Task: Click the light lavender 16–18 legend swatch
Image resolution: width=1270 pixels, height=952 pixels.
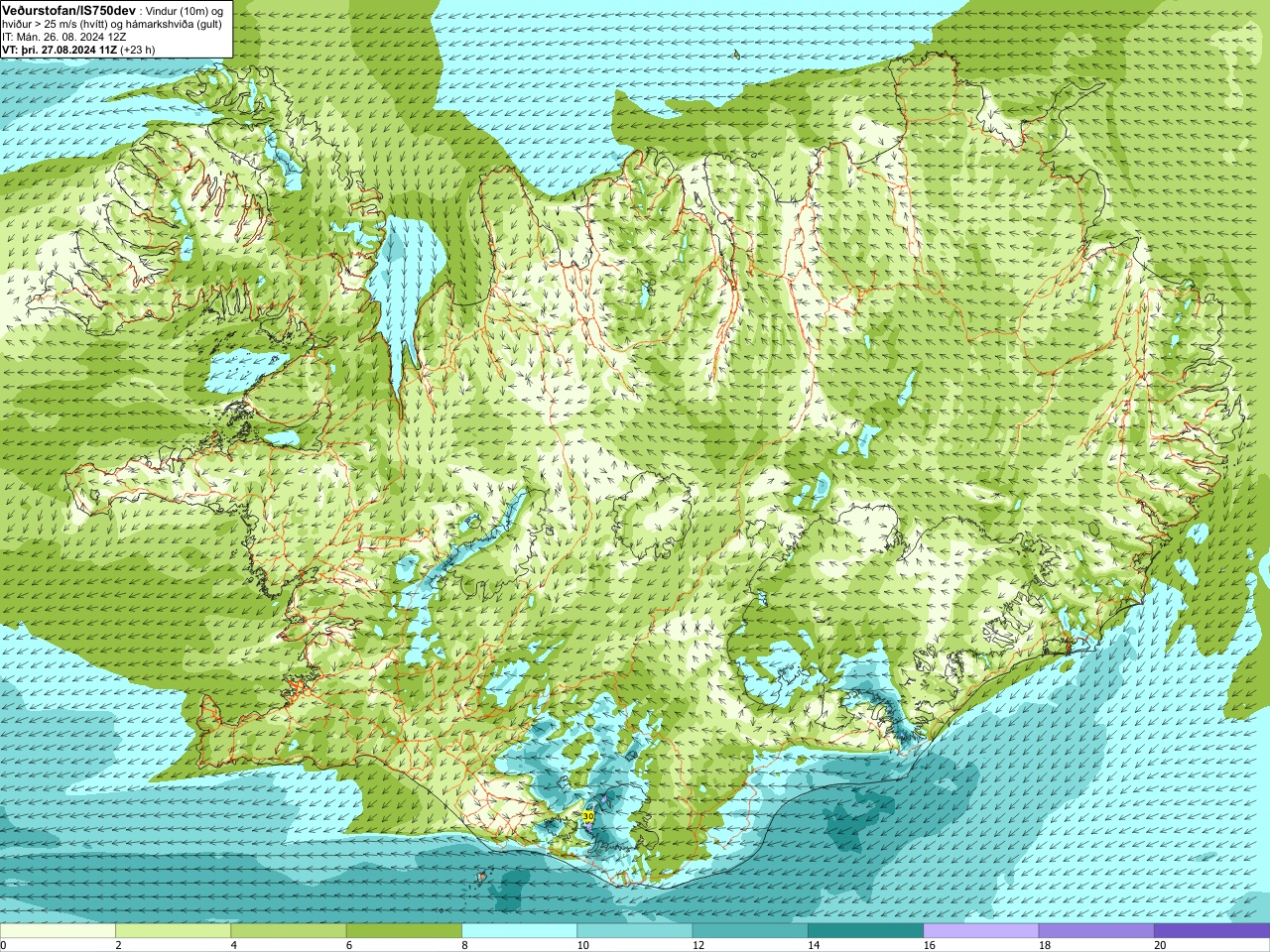Action: point(981,930)
